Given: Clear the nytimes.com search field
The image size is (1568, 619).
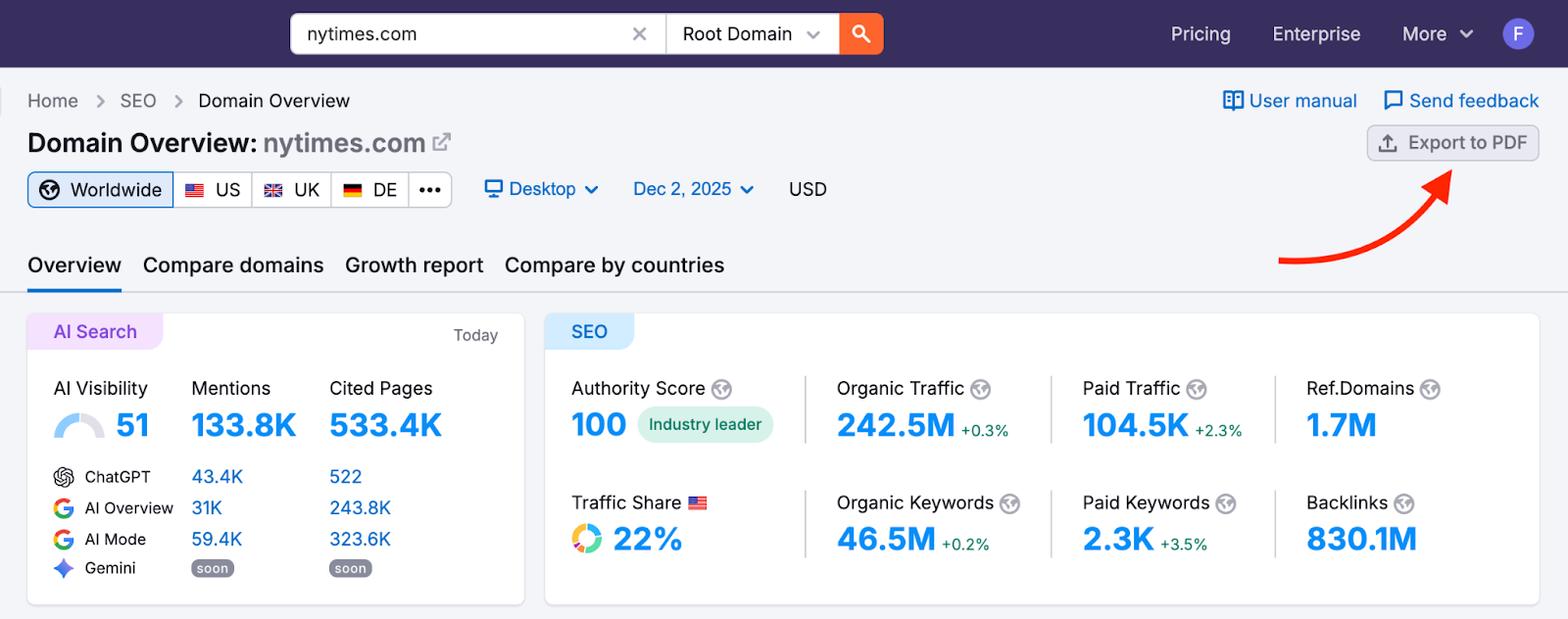Looking at the screenshot, I should tap(639, 34).
